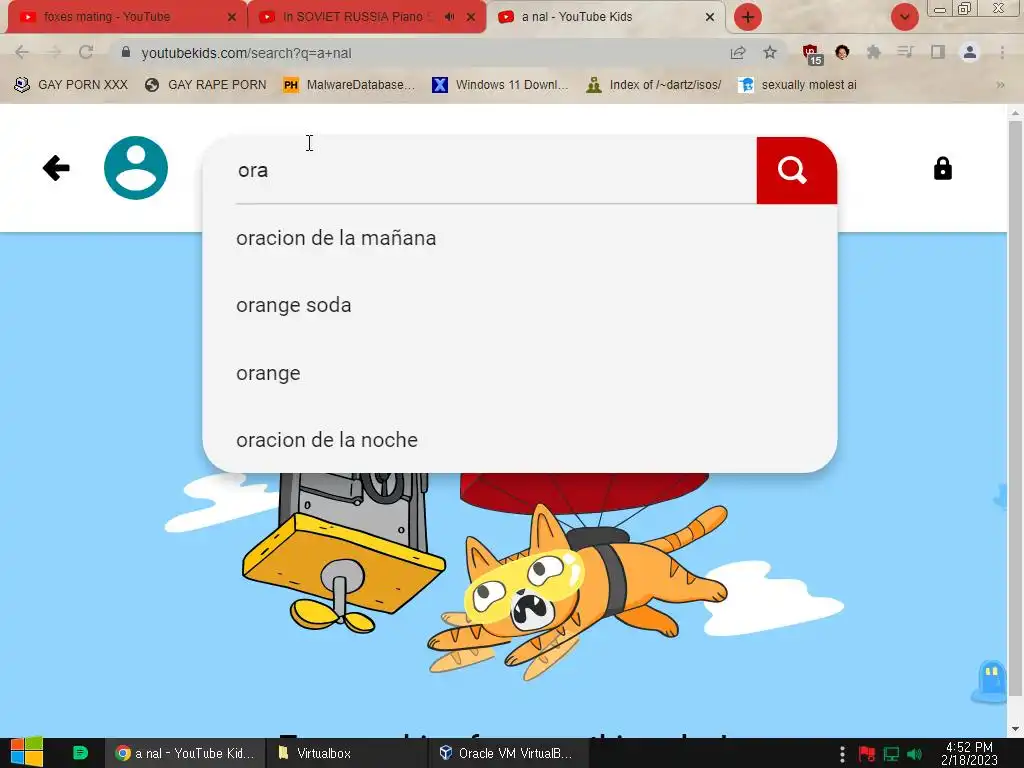Image resolution: width=1024 pixels, height=768 pixels.
Task: Choose suggestion 'oracion de la mañana'
Action: [336, 238]
